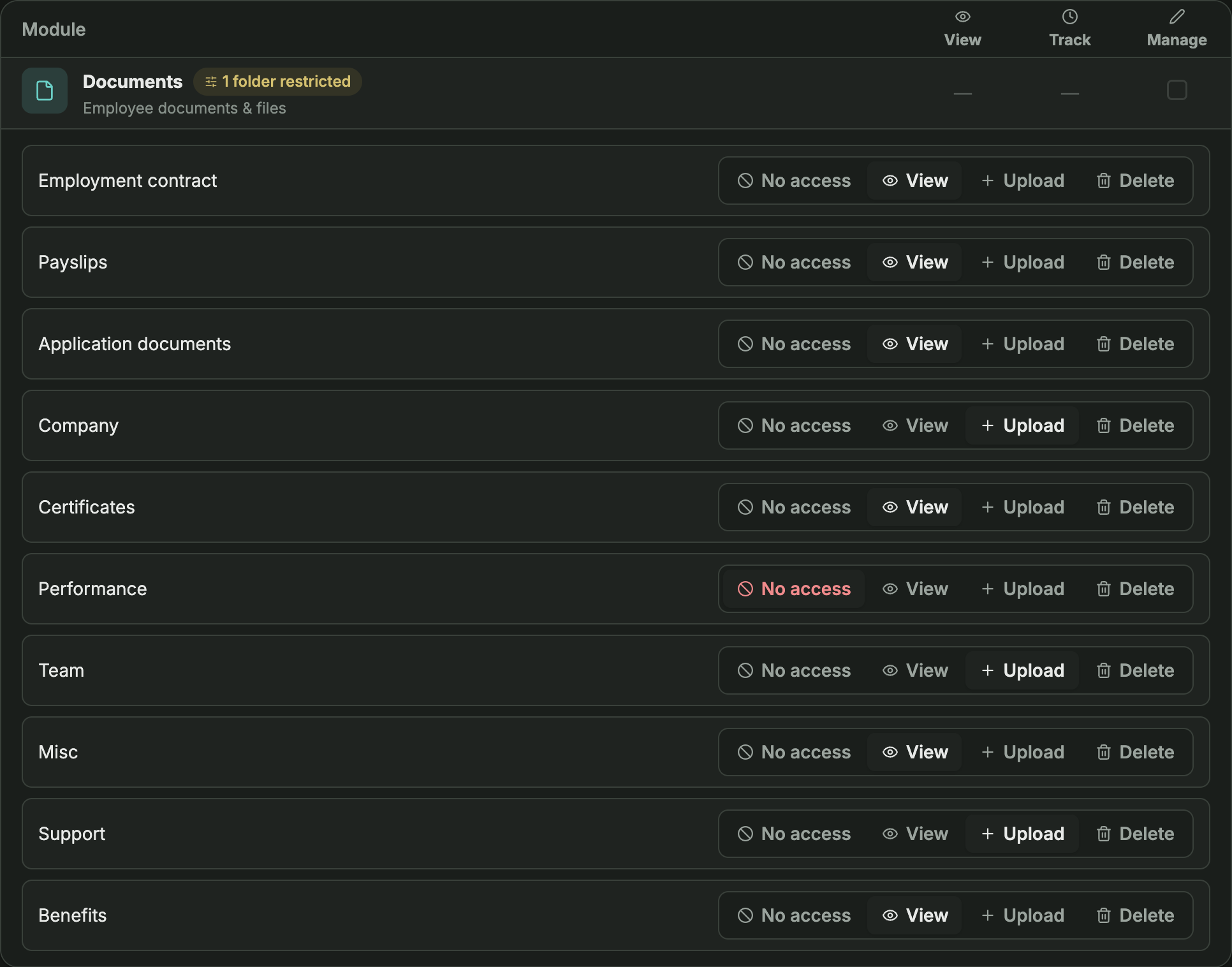1232x967 pixels.
Task: Click the Payslips folder name
Action: coord(73,262)
